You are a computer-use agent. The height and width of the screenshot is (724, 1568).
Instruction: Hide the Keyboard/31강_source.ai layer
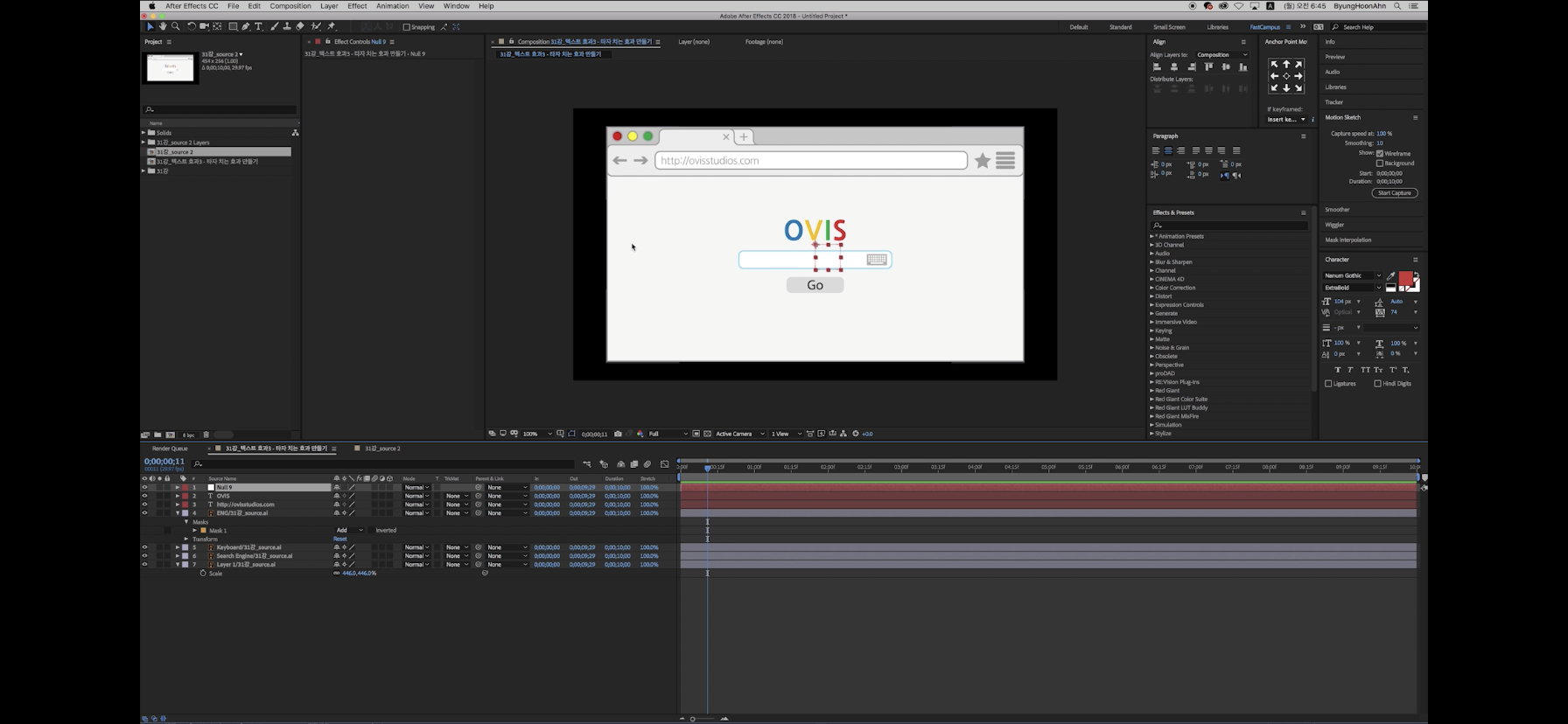coord(144,547)
